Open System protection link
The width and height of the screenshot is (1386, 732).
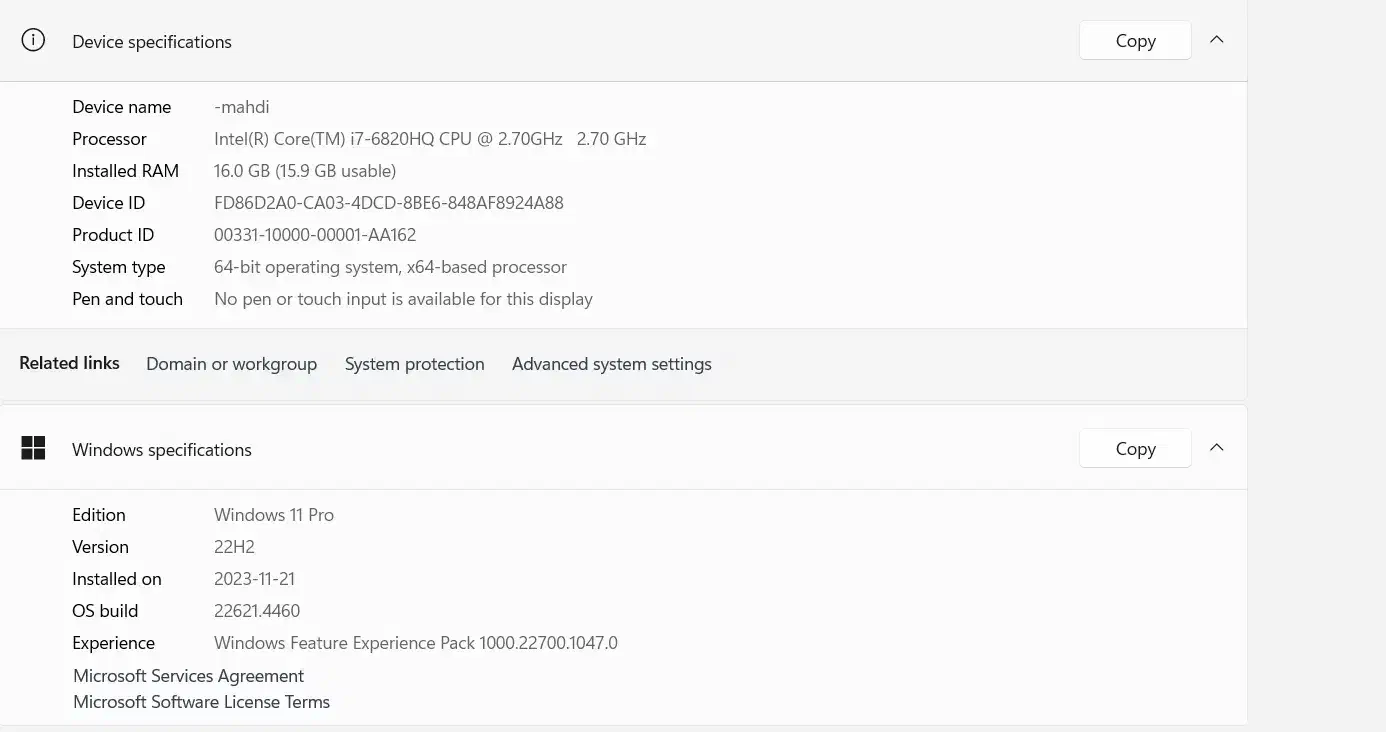[x=414, y=364]
